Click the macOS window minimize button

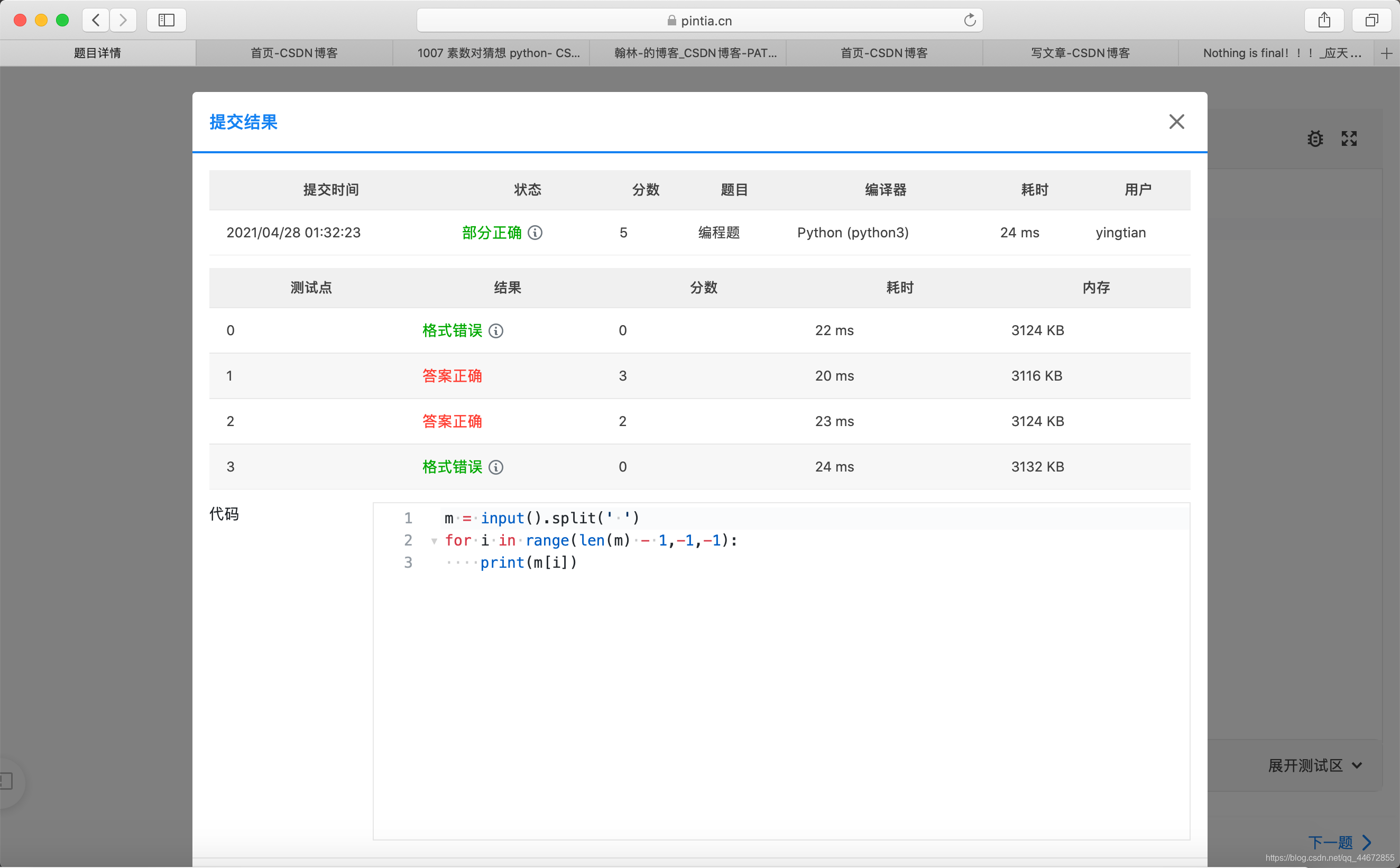[x=41, y=20]
